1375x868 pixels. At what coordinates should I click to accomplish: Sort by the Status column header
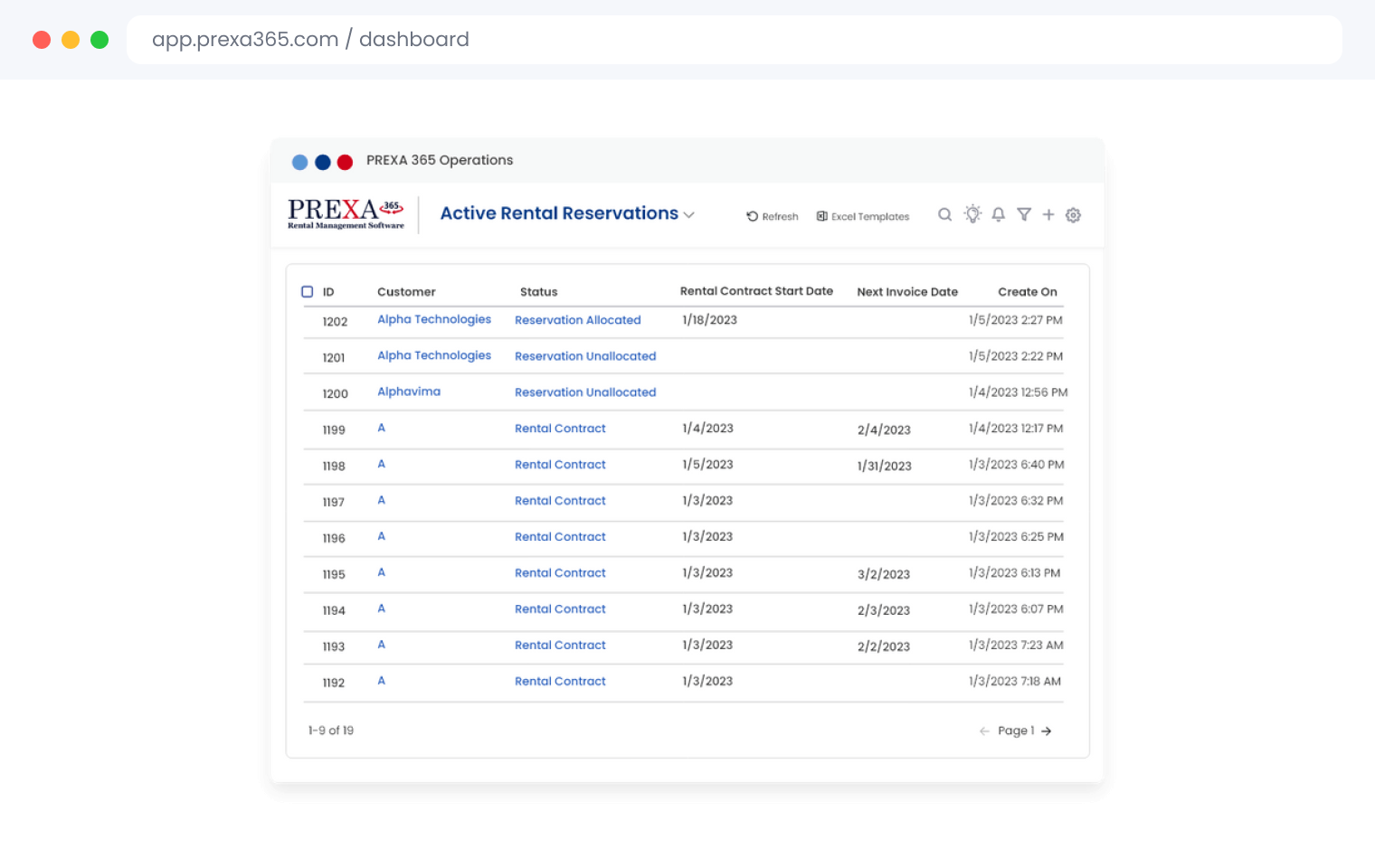click(x=538, y=292)
